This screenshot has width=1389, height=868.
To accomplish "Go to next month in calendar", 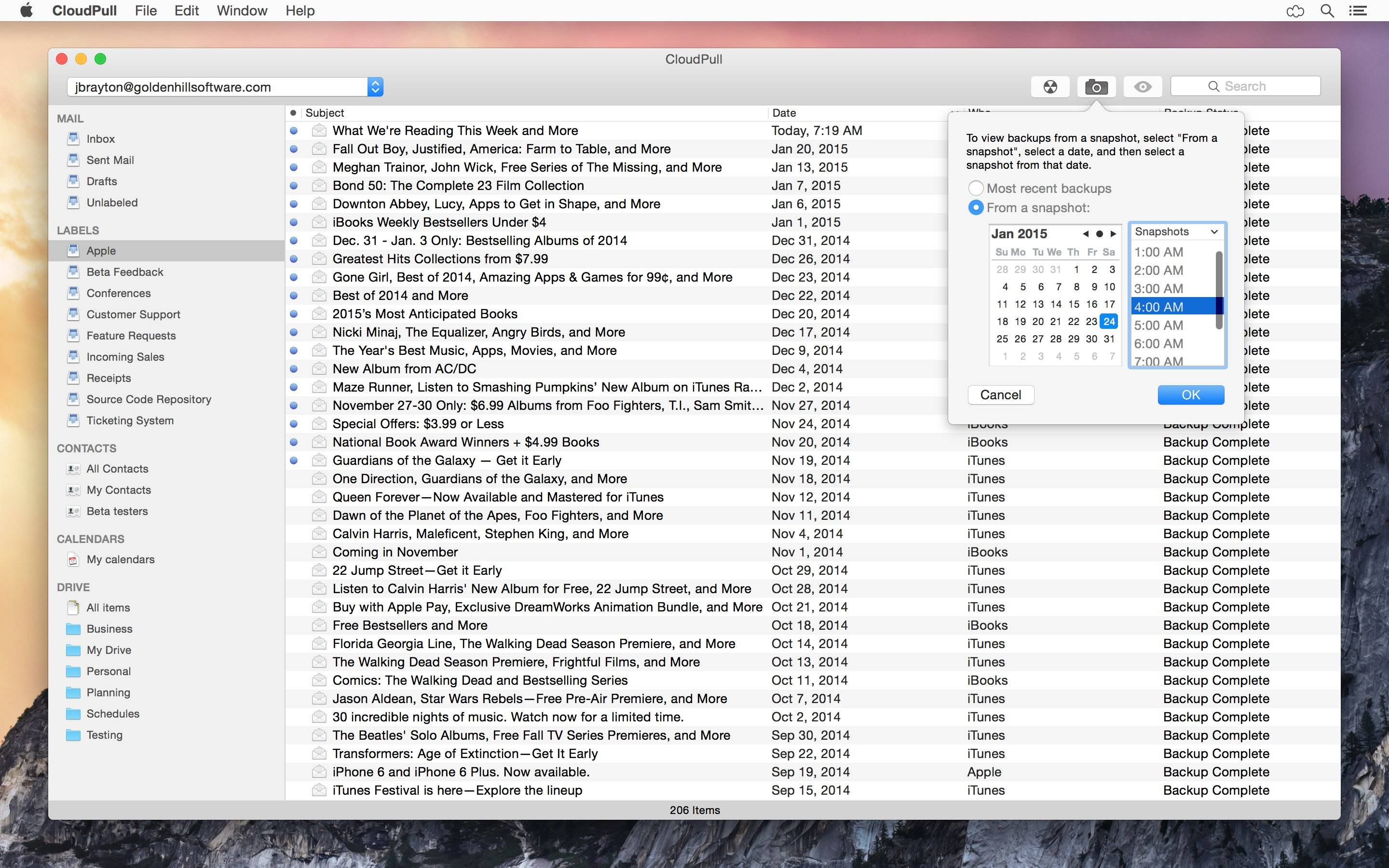I will (1113, 234).
